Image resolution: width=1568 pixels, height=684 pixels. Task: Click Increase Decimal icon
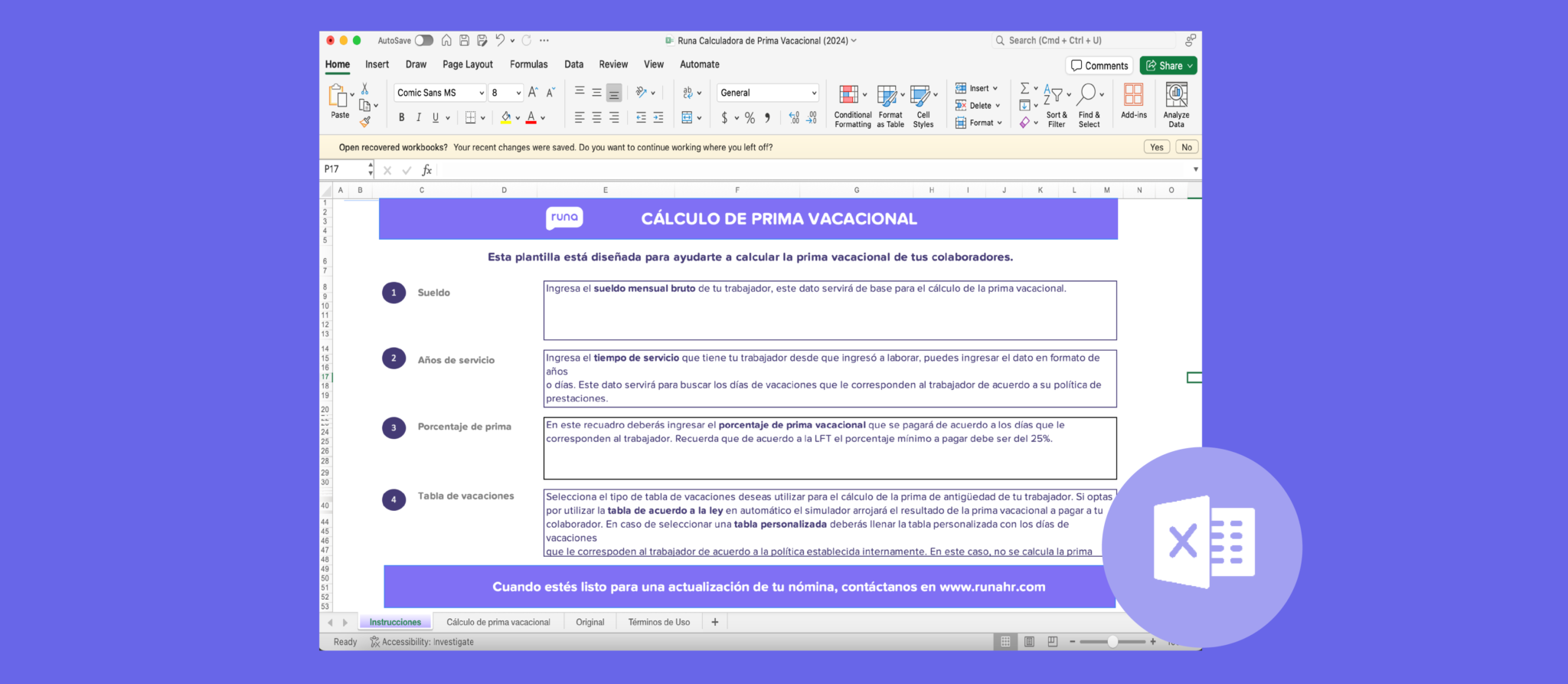click(x=794, y=117)
